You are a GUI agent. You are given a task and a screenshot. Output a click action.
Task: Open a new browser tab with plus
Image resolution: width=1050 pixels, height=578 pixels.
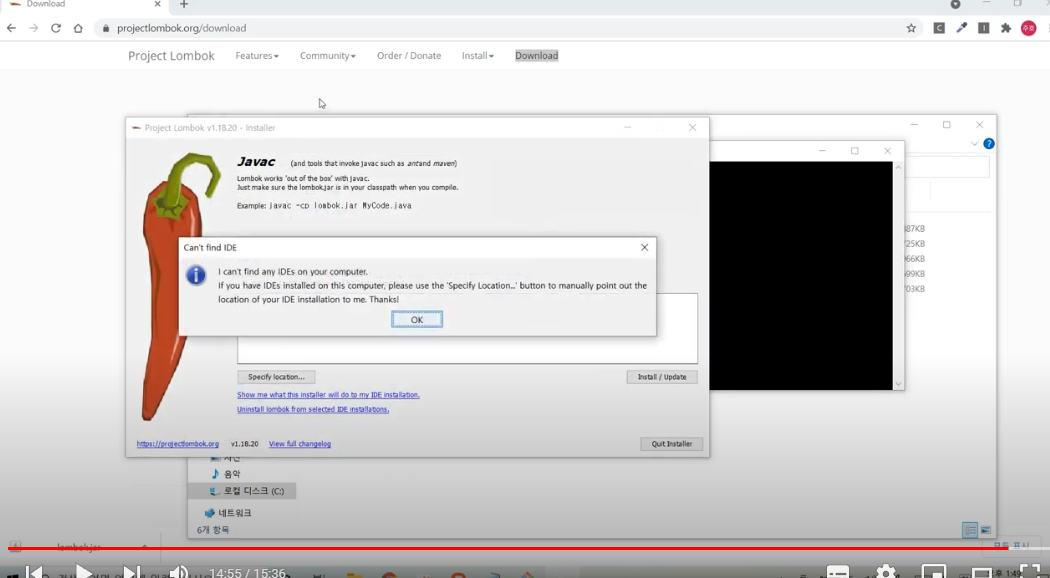(183, 5)
